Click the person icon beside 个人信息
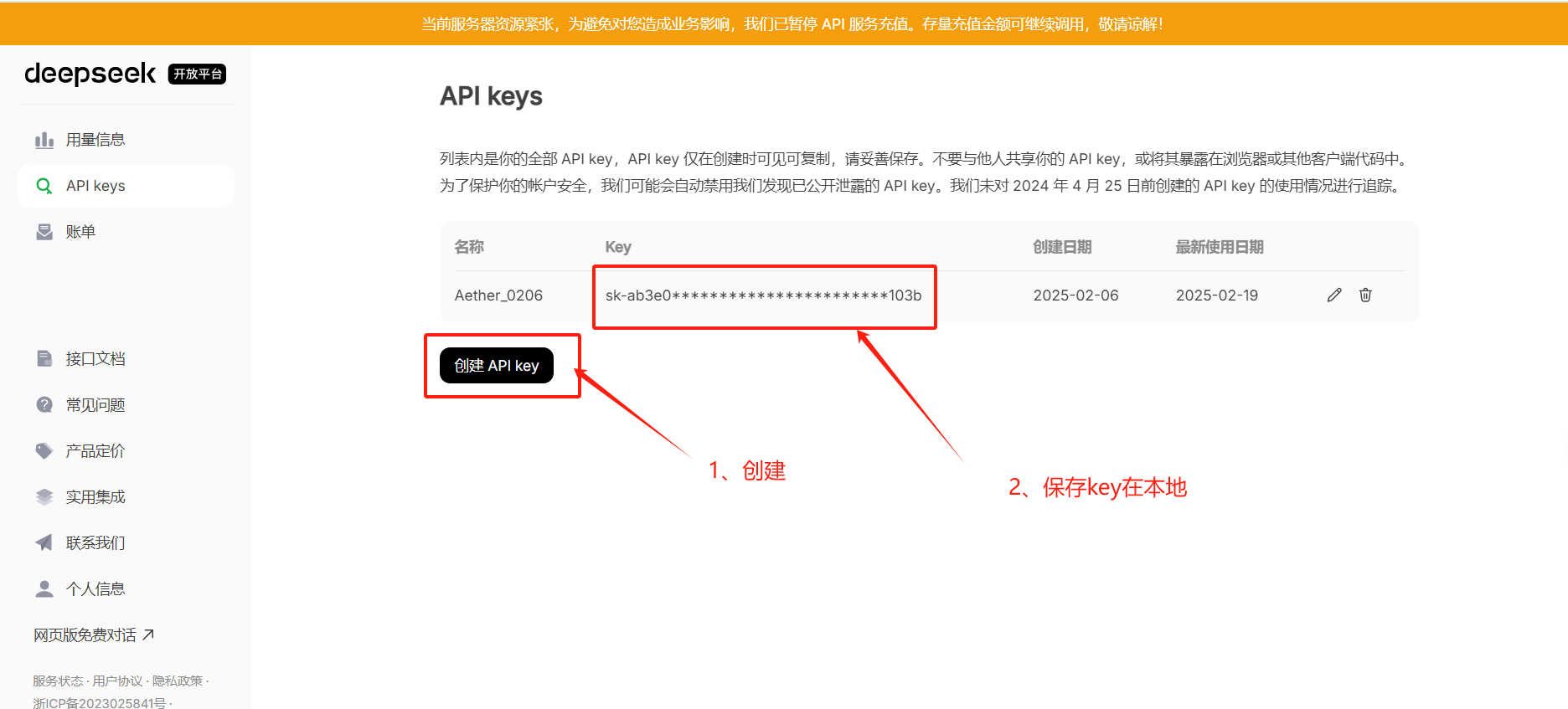Image resolution: width=1568 pixels, height=709 pixels. (x=44, y=589)
